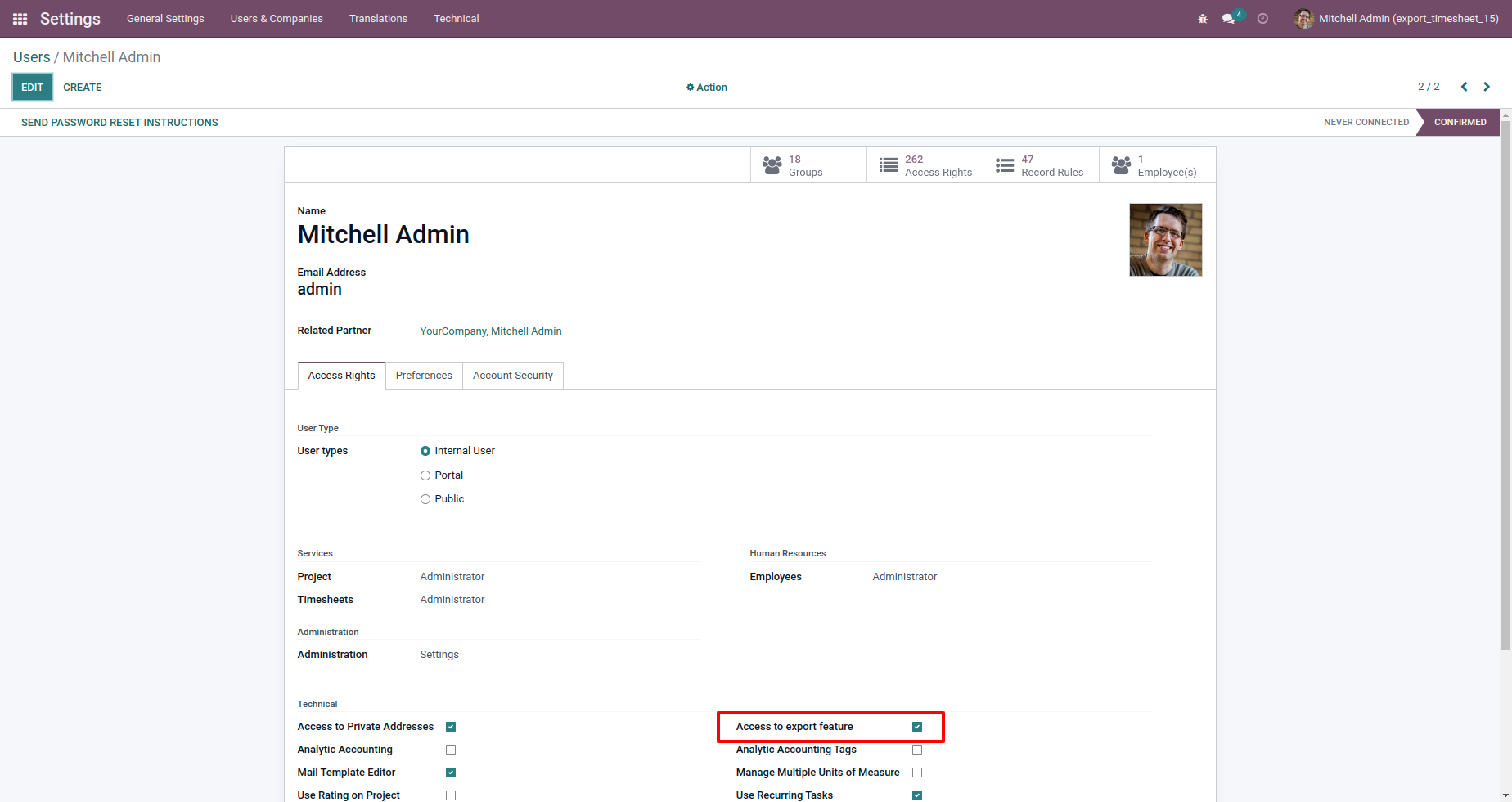The height and width of the screenshot is (802, 1512).
Task: Open the Mitchell Admin user menu
Action: pyautogui.click(x=1396, y=18)
